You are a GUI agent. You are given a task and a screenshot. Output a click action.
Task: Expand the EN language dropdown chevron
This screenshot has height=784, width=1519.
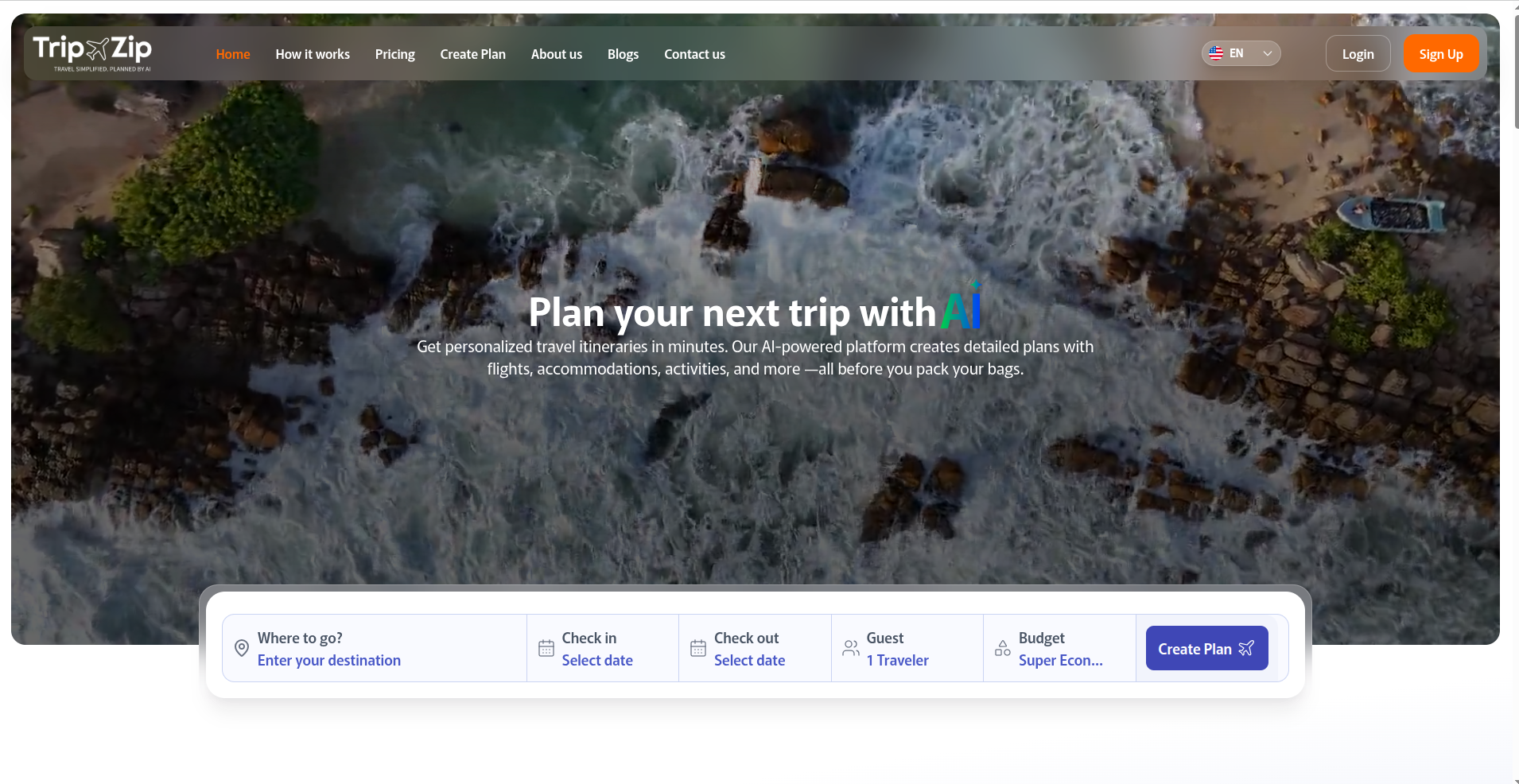1268,53
